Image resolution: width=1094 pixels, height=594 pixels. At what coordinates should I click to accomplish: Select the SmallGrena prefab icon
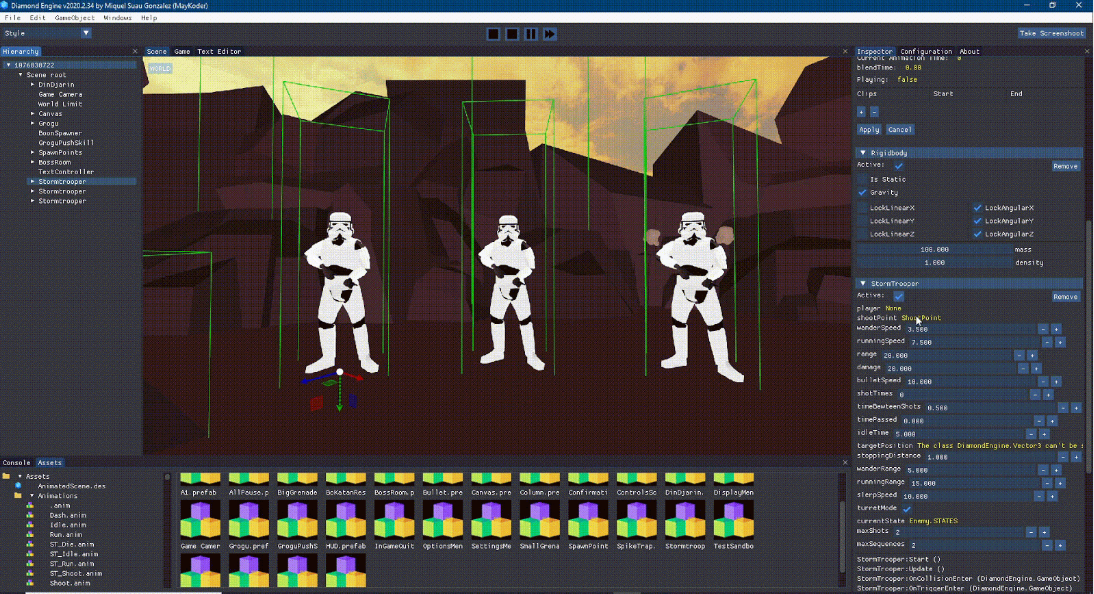coord(540,520)
